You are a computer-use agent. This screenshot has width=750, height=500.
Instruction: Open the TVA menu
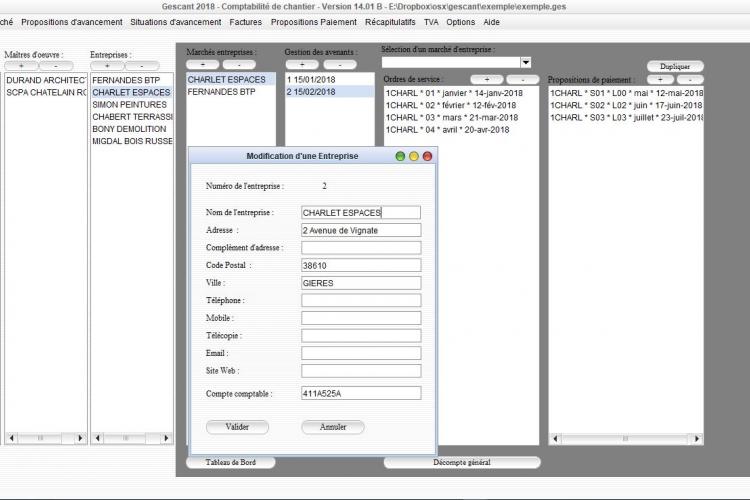pos(431,22)
